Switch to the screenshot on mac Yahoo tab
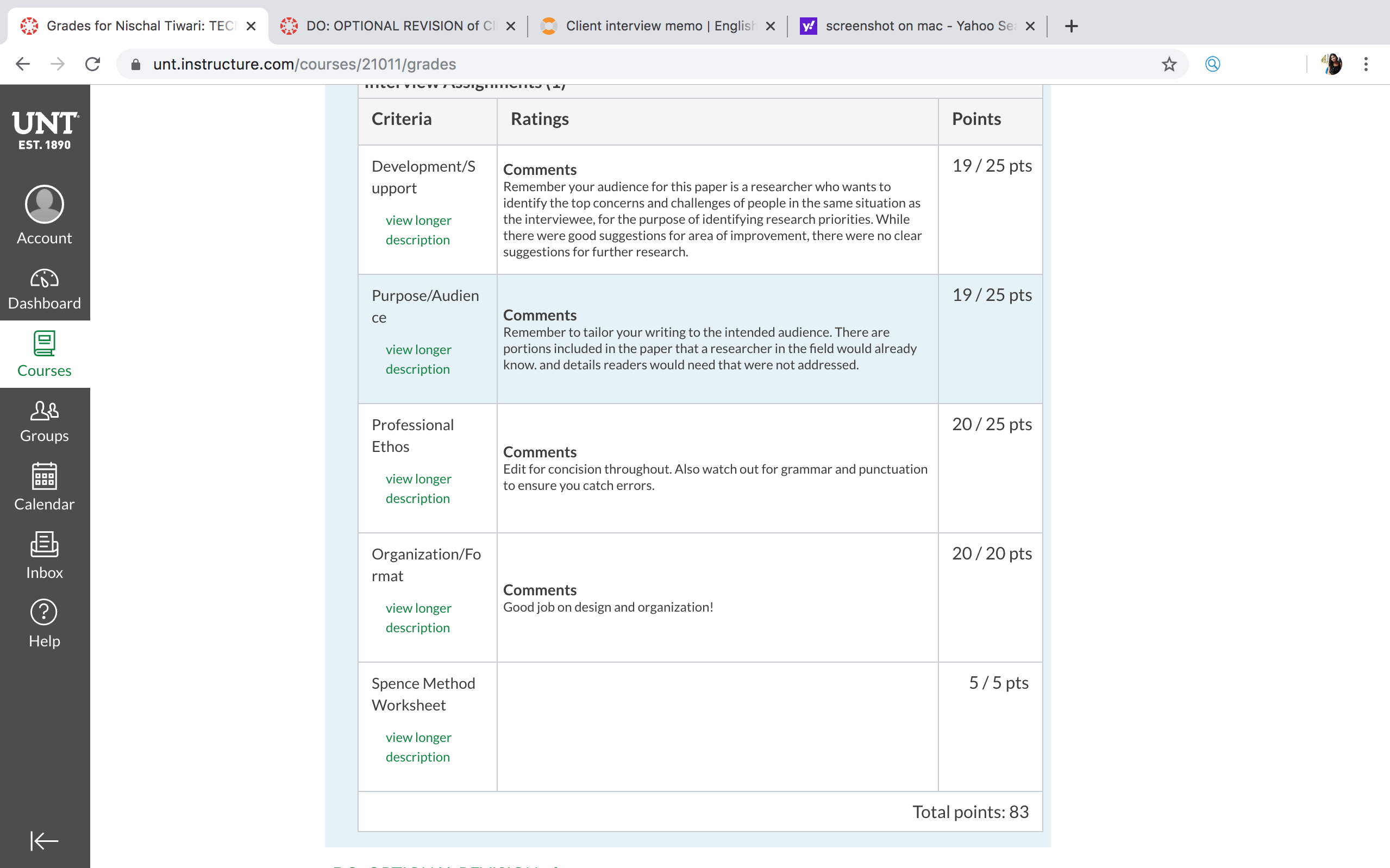1390x868 pixels. (917, 26)
